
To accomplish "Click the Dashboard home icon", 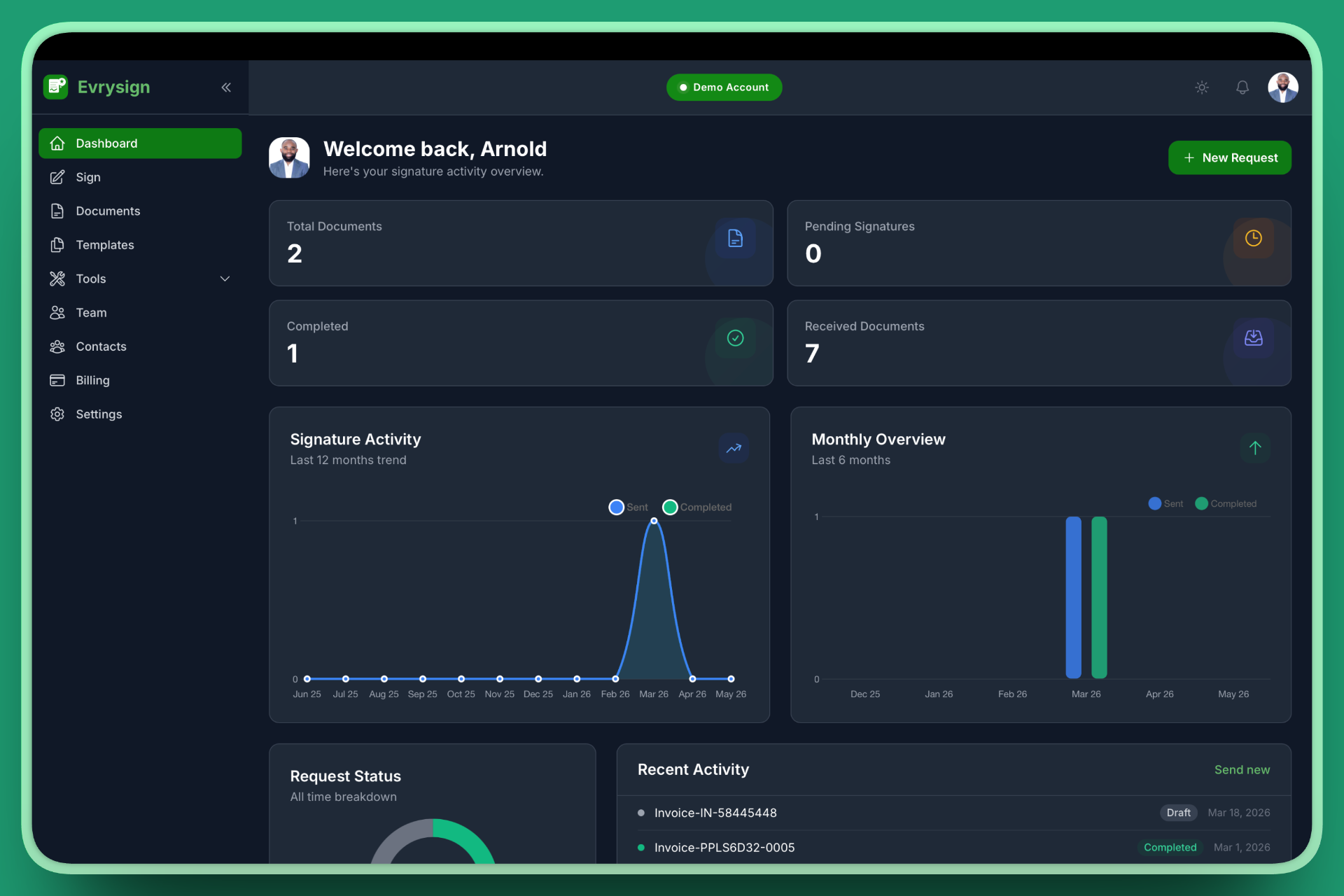I will click(57, 143).
